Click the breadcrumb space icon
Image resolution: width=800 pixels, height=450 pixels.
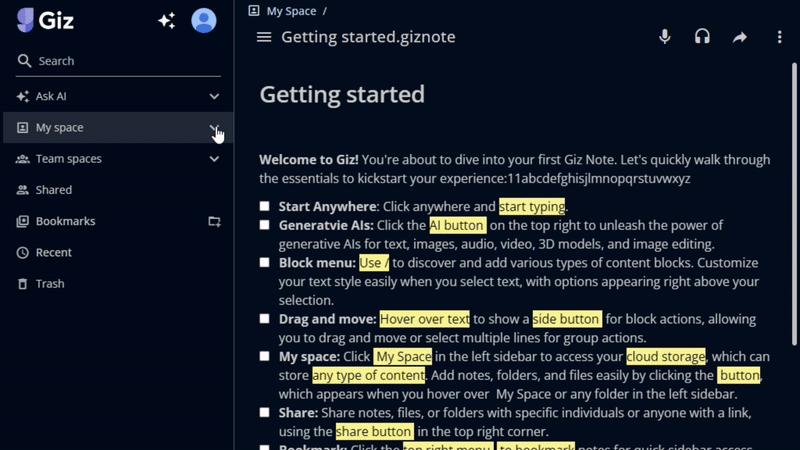(x=254, y=11)
